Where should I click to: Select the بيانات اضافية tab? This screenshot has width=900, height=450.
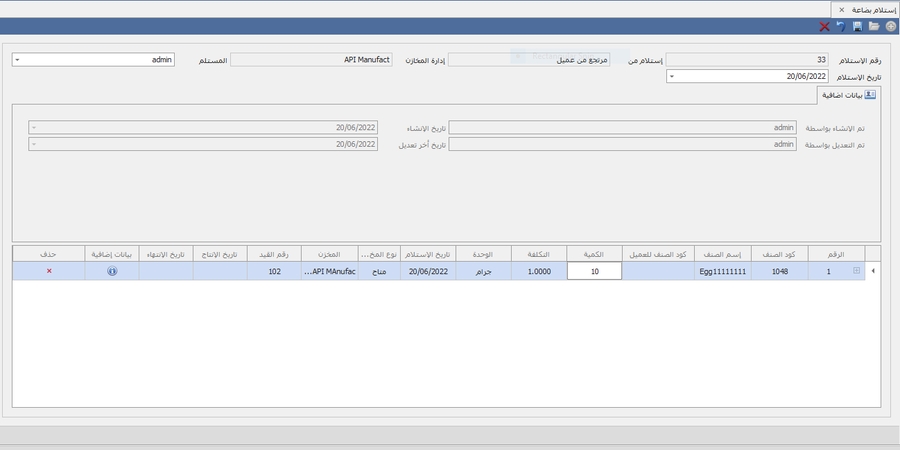(847, 94)
